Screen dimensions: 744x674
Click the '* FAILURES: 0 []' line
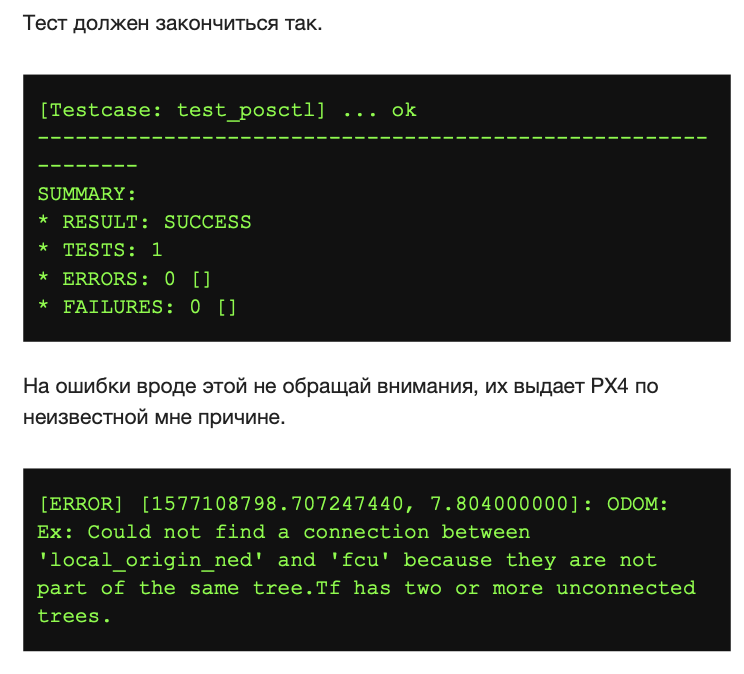pos(137,306)
